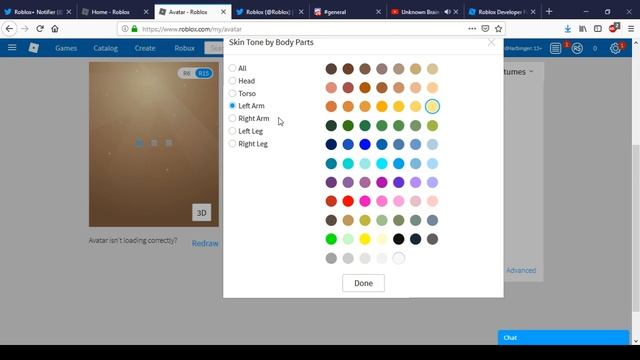Switch to Home - Roblox tab
Viewport: 640px width, 360px height.
[x=115, y=12]
